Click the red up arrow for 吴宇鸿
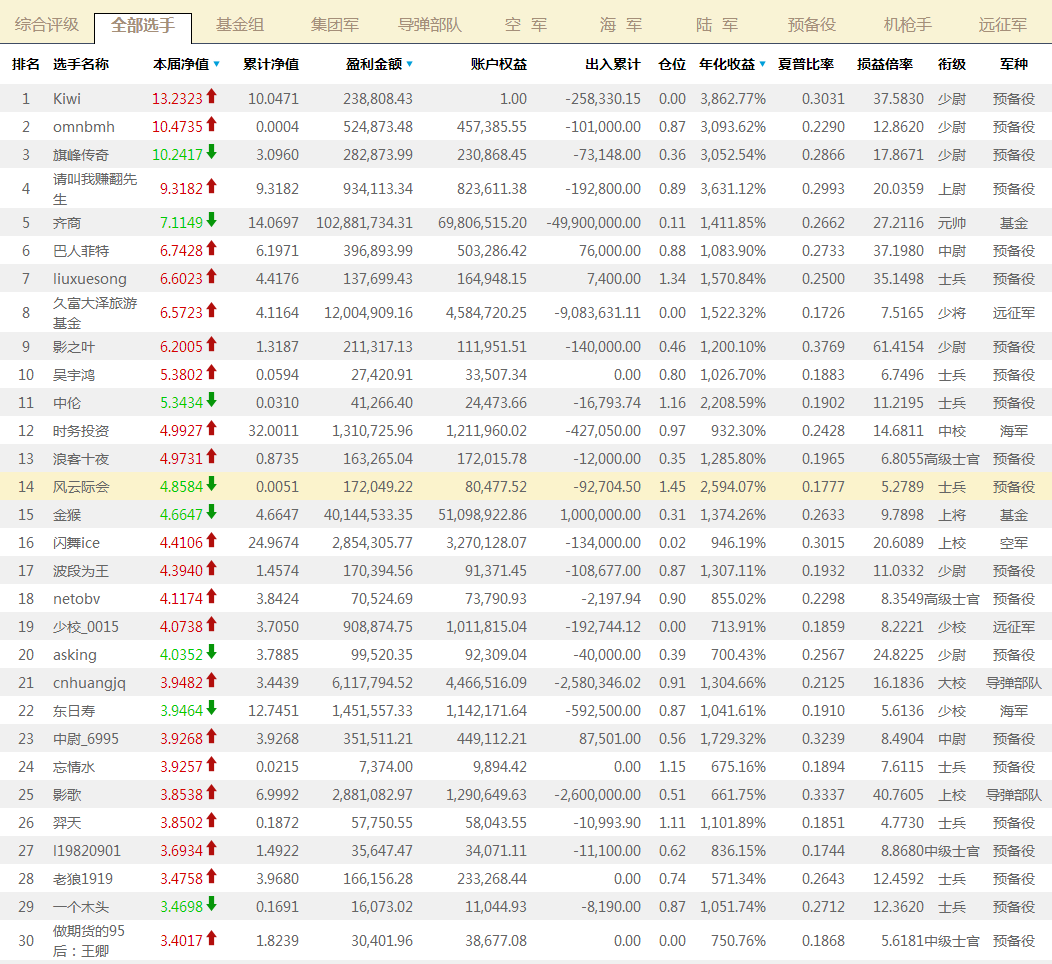Viewport: 1052px width, 964px height. (x=211, y=373)
